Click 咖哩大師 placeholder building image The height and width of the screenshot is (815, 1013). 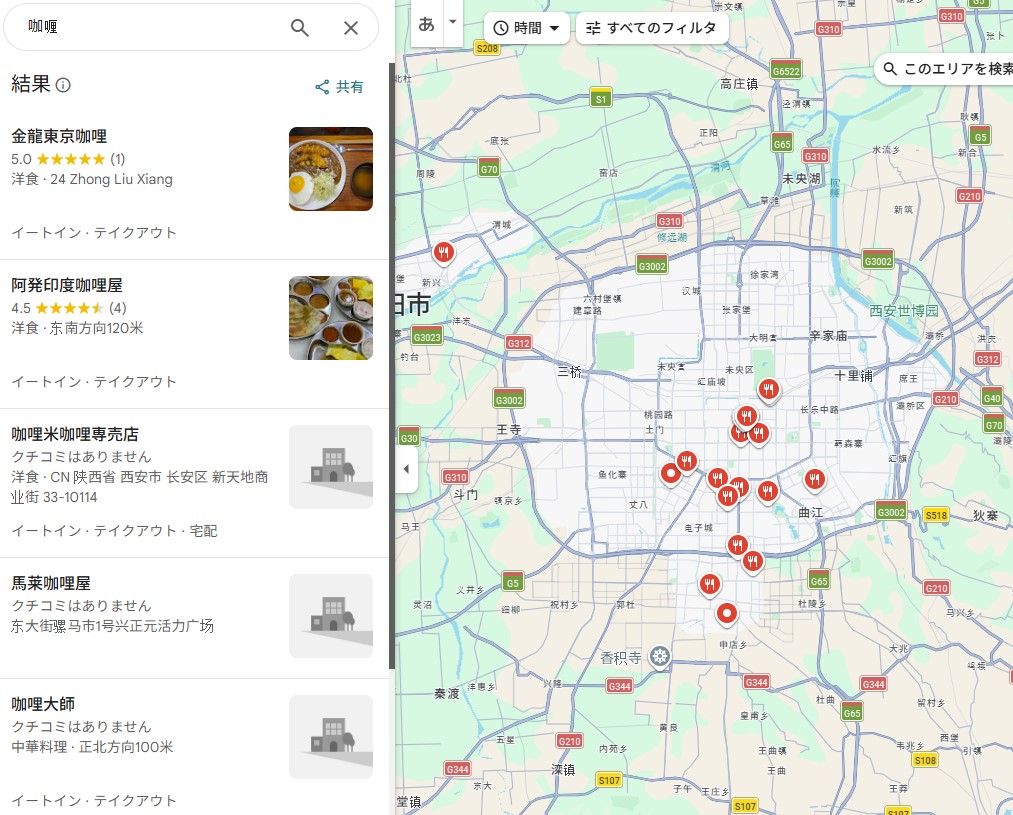point(330,737)
